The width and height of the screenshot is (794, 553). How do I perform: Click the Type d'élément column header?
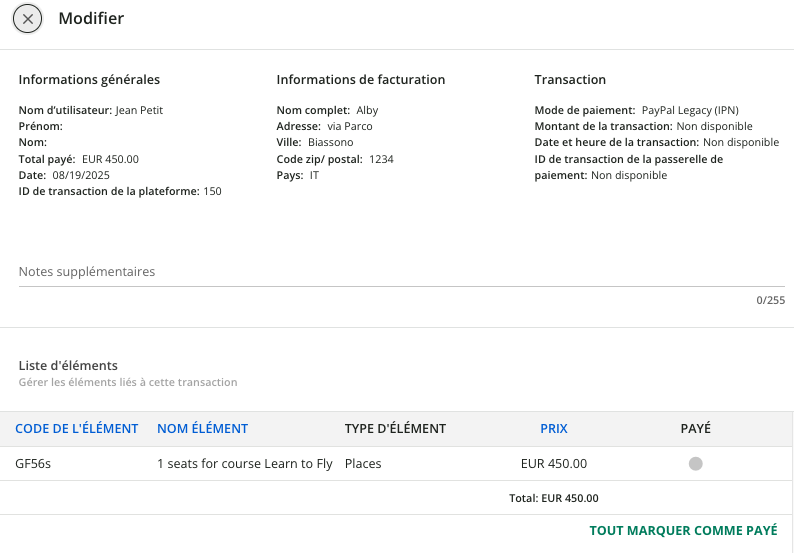[x=395, y=428]
